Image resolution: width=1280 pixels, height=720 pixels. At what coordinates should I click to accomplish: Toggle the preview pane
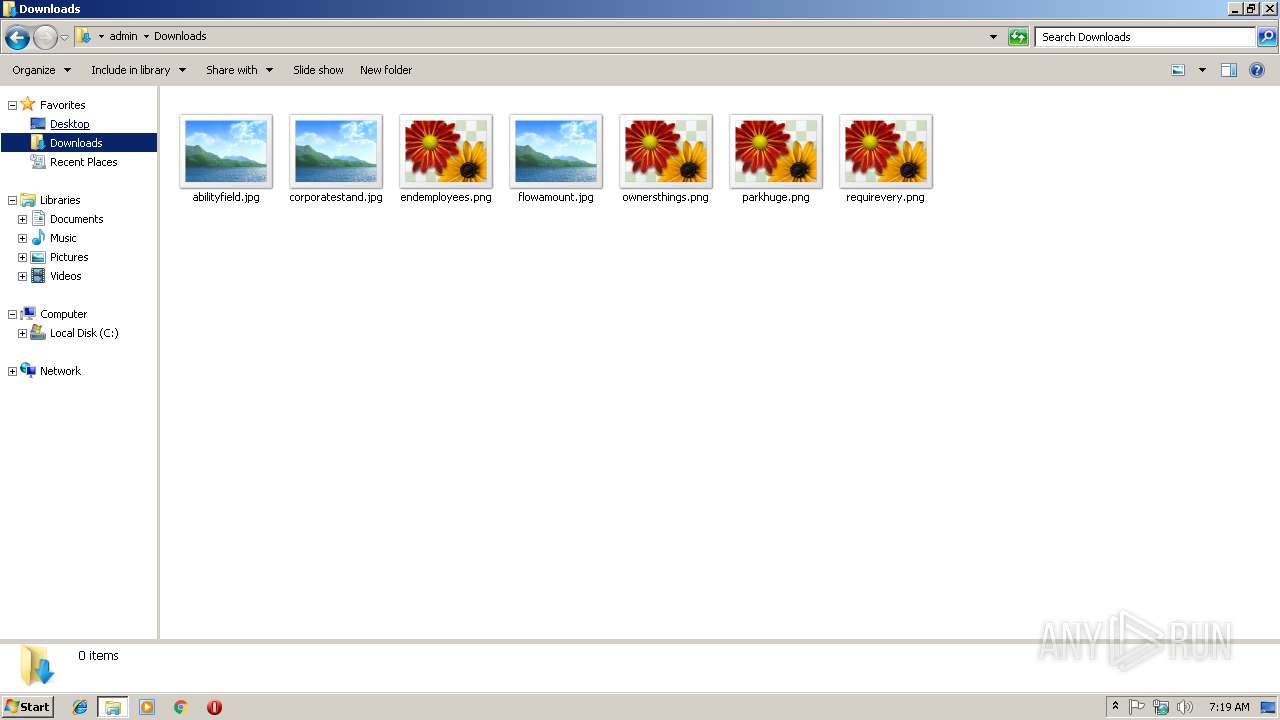click(1229, 70)
